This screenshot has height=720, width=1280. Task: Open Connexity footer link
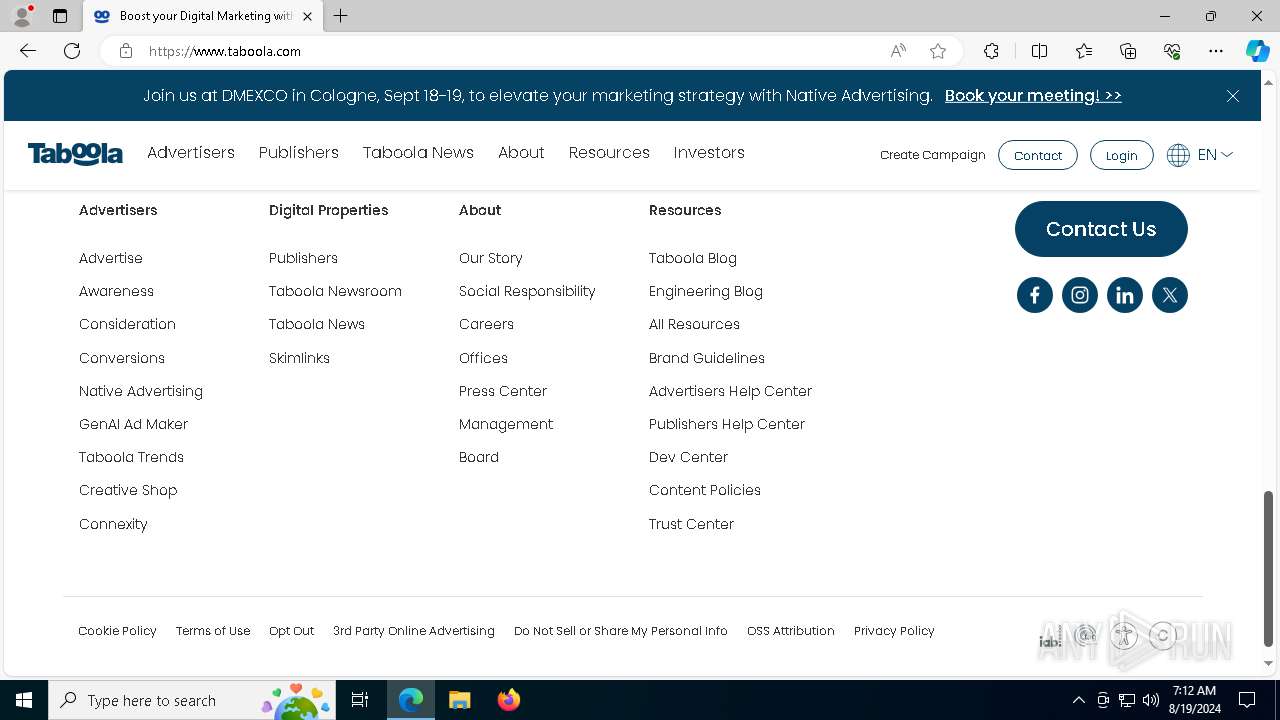tap(113, 524)
